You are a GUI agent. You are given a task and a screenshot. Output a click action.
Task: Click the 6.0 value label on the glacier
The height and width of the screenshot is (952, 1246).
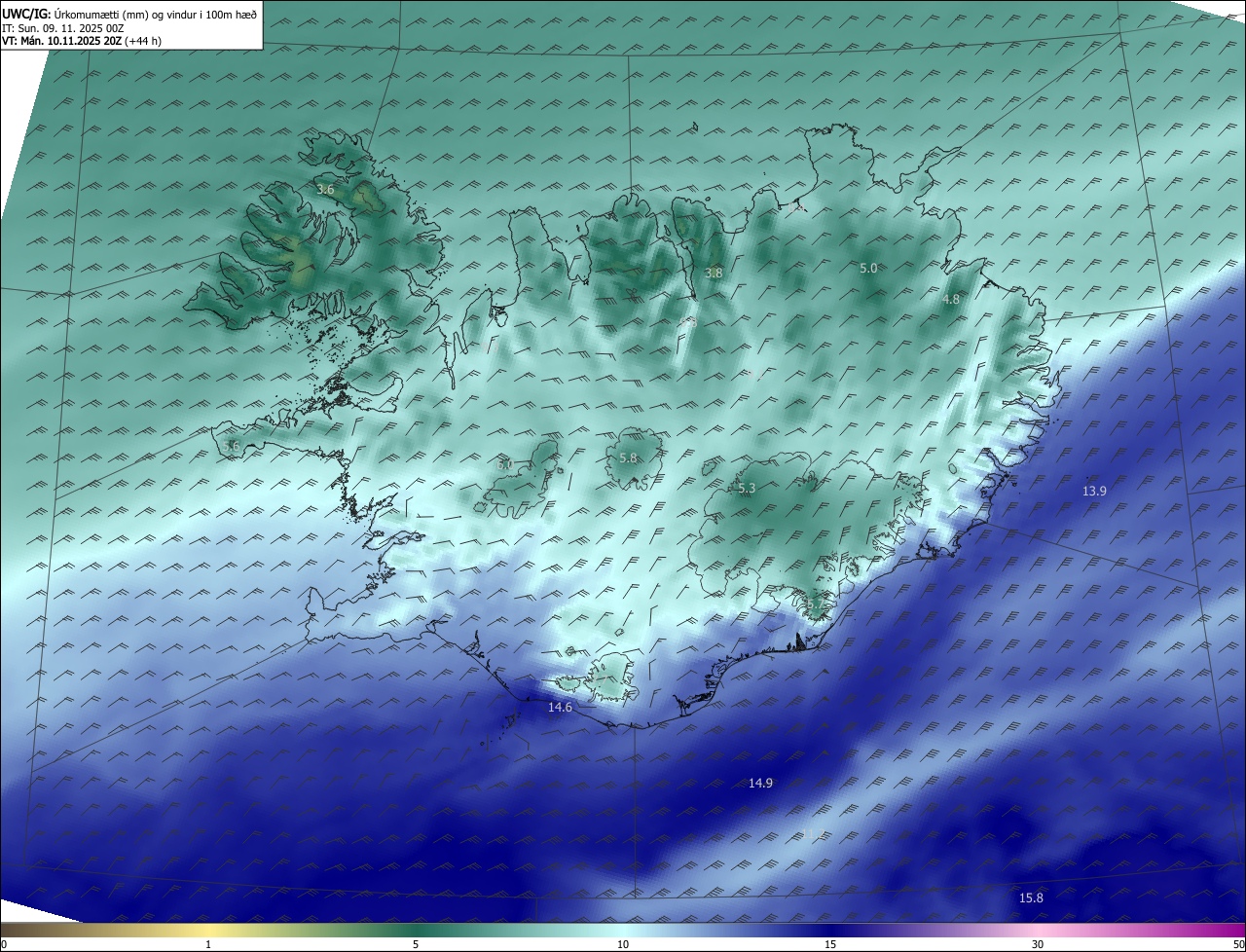point(504,465)
